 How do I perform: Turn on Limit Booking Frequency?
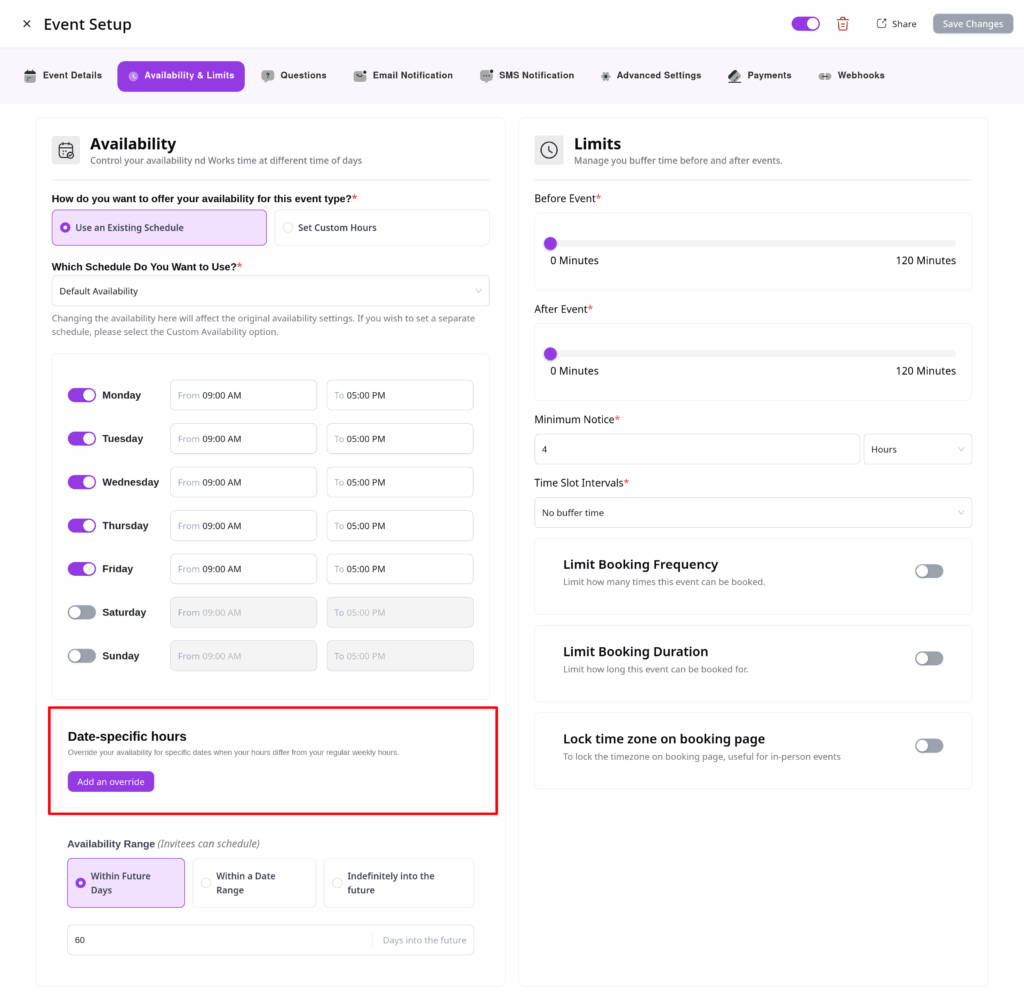(928, 571)
